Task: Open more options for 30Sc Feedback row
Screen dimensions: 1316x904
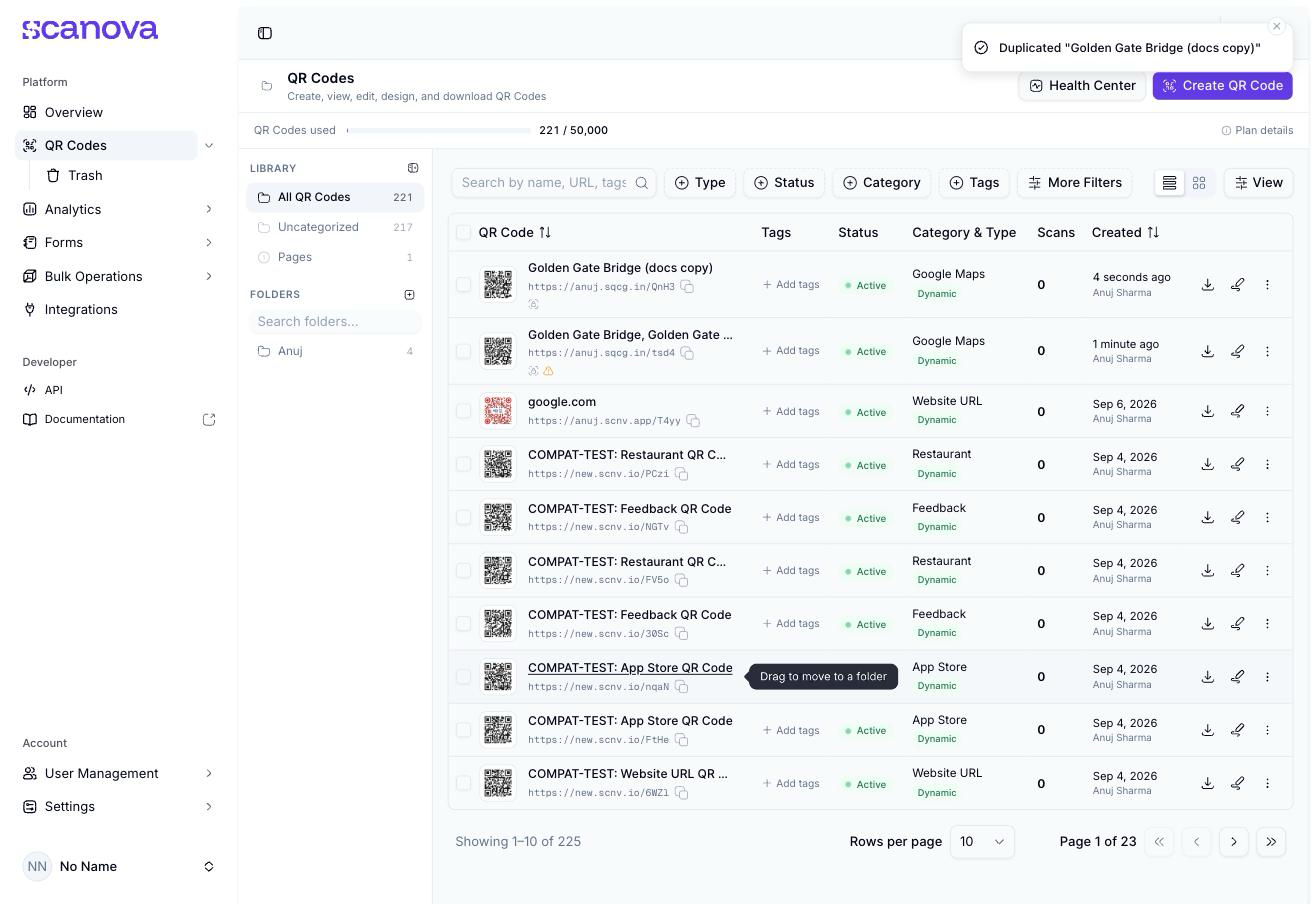Action: 1267,624
